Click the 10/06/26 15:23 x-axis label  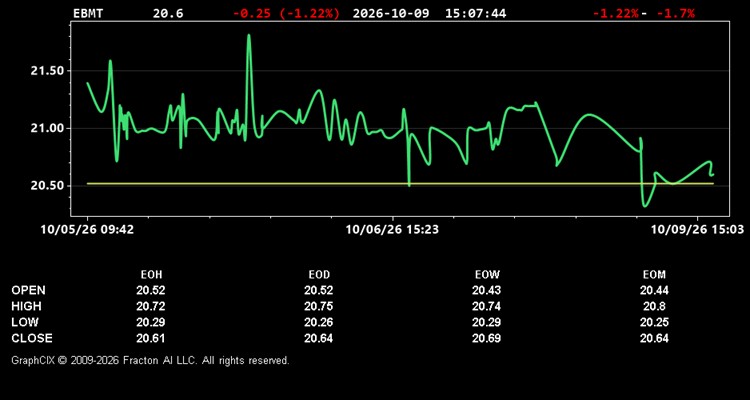pyautogui.click(x=392, y=229)
